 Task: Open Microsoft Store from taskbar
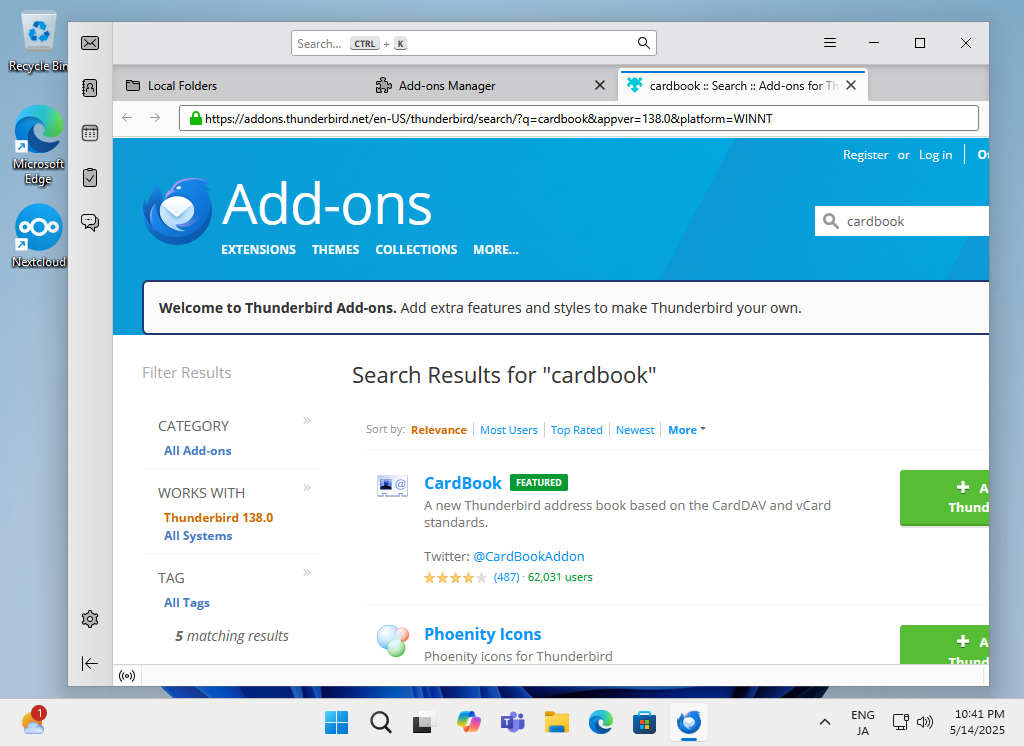pyautogui.click(x=644, y=722)
